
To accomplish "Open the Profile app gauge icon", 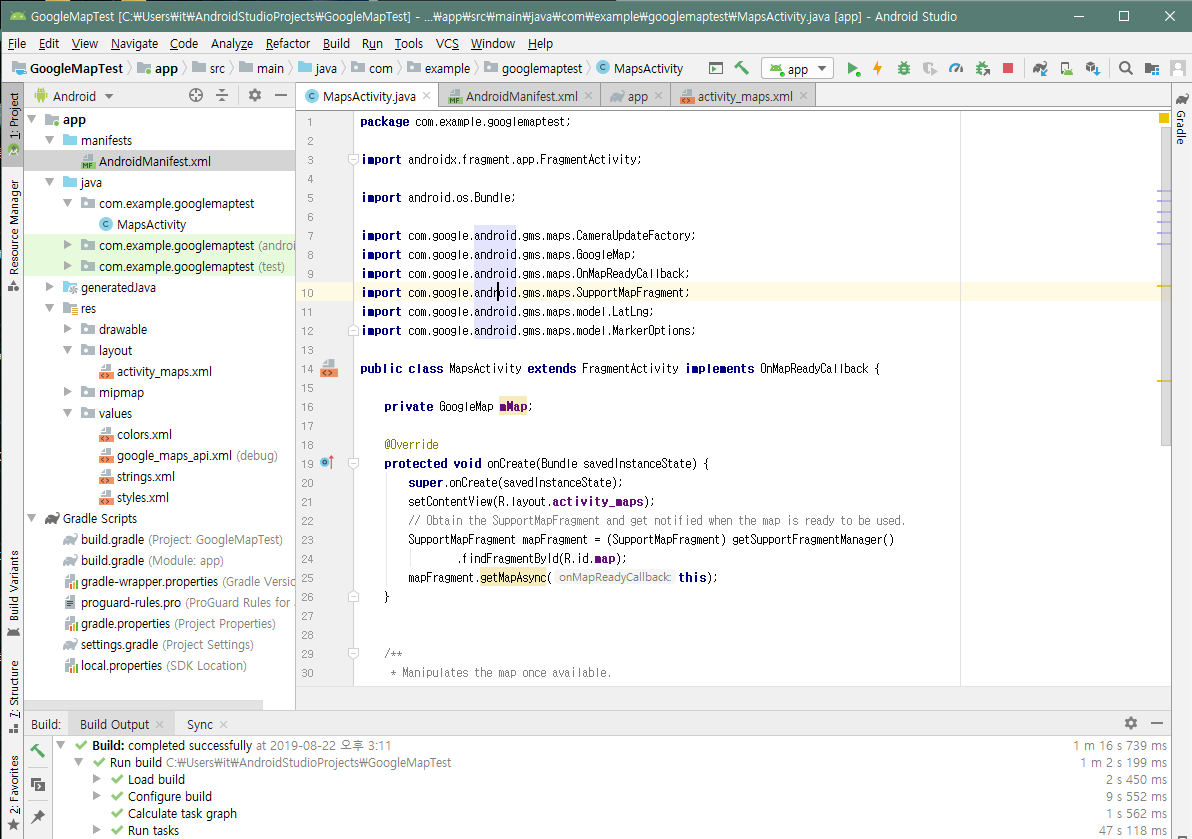I will [x=956, y=68].
